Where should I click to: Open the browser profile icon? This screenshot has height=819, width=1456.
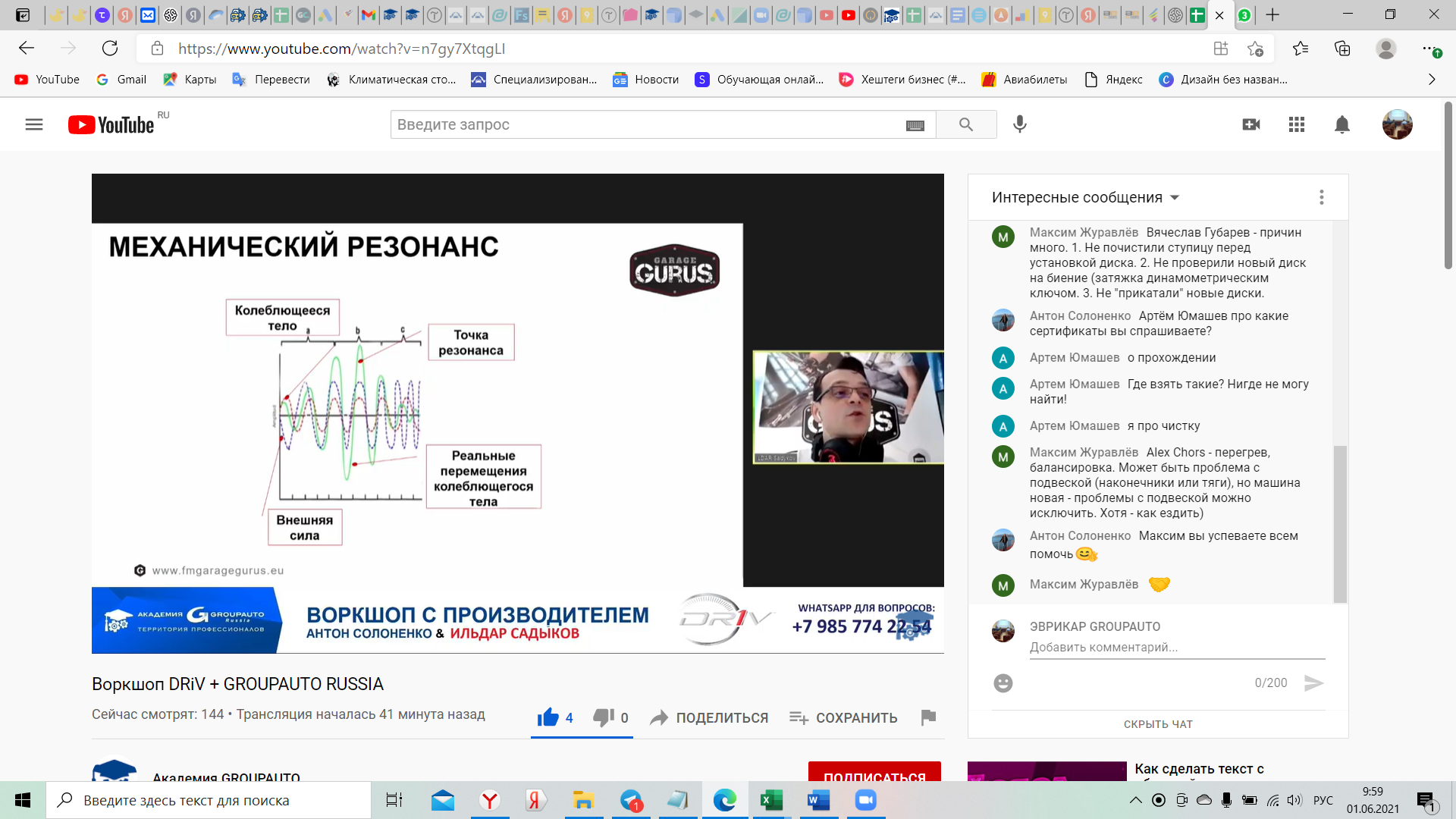coord(1386,49)
